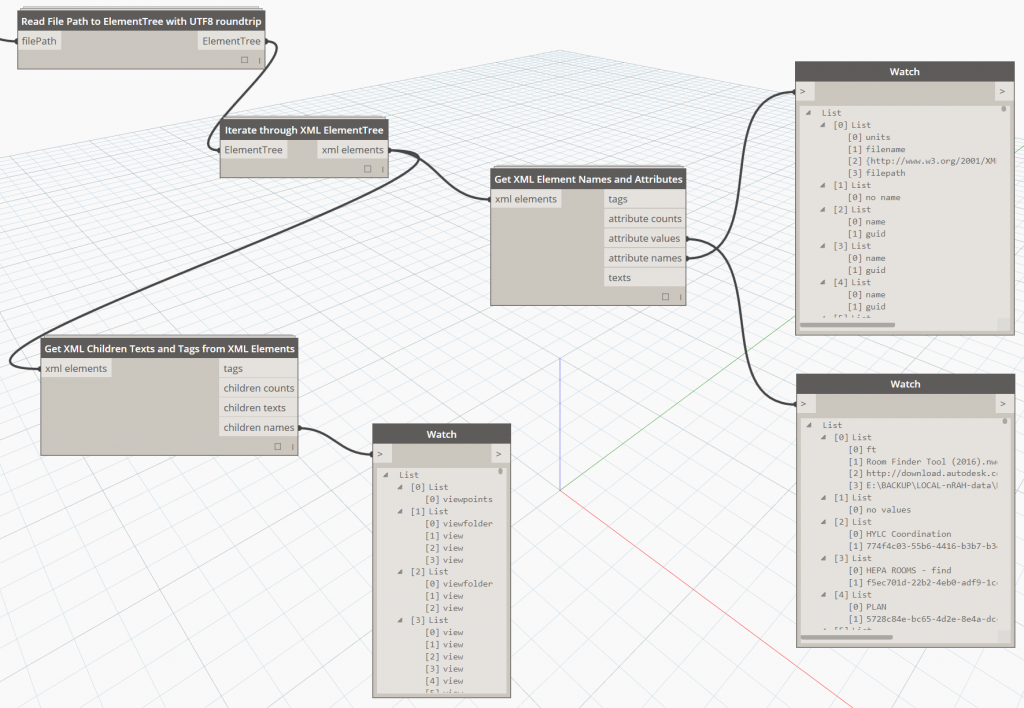Click lacing indicator on Get XML Children Texts node
Image resolution: width=1024 pixels, height=708 pixels.
coord(292,447)
